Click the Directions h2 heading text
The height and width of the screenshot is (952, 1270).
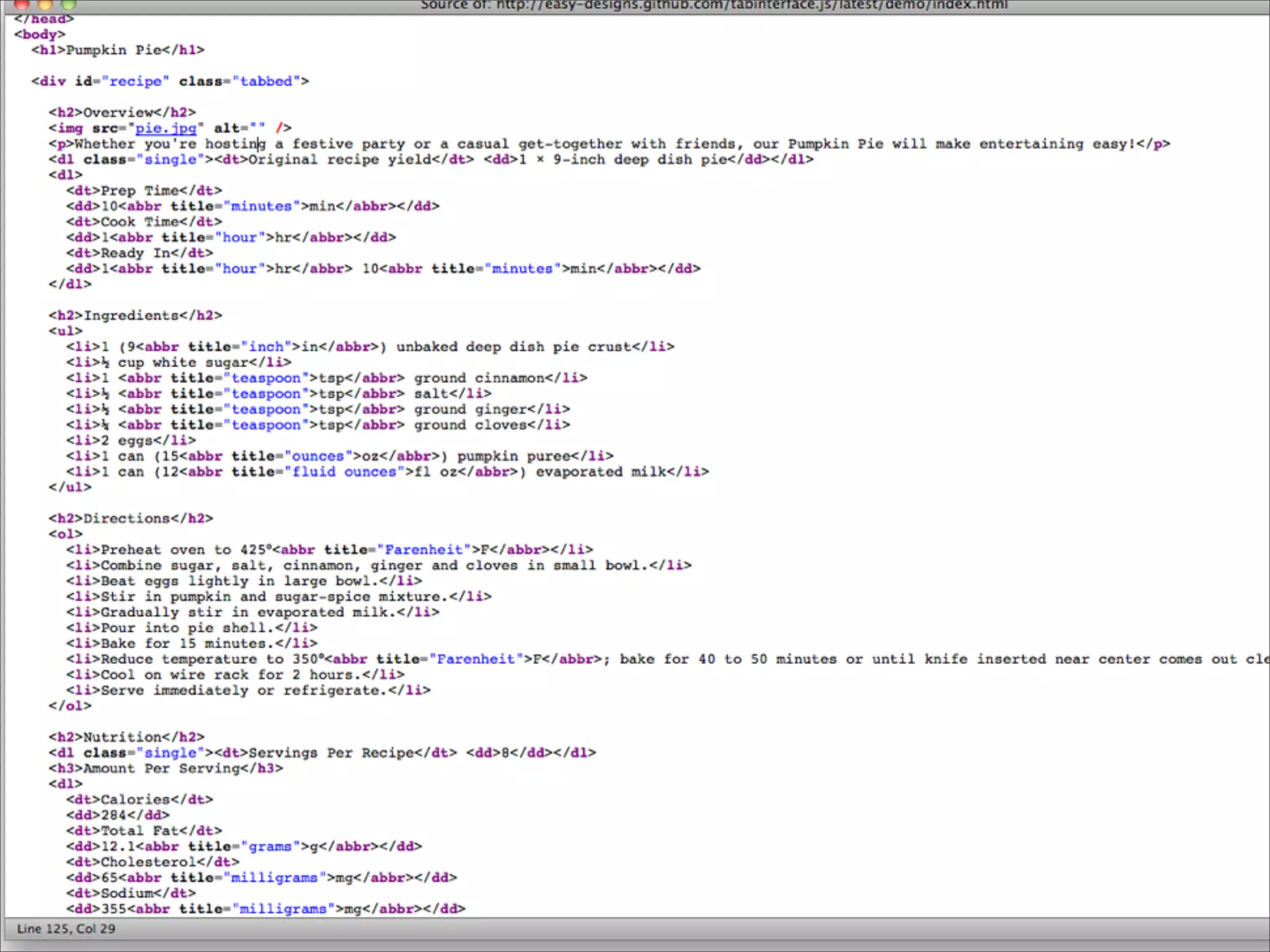[127, 519]
